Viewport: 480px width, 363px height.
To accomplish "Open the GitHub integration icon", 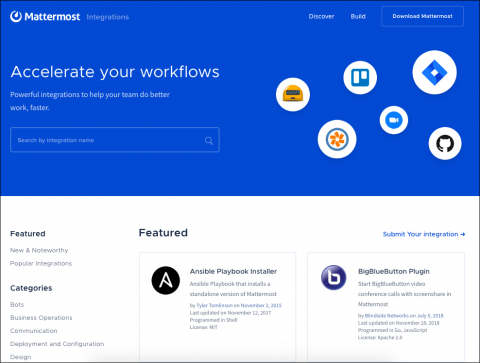I will pyautogui.click(x=445, y=144).
